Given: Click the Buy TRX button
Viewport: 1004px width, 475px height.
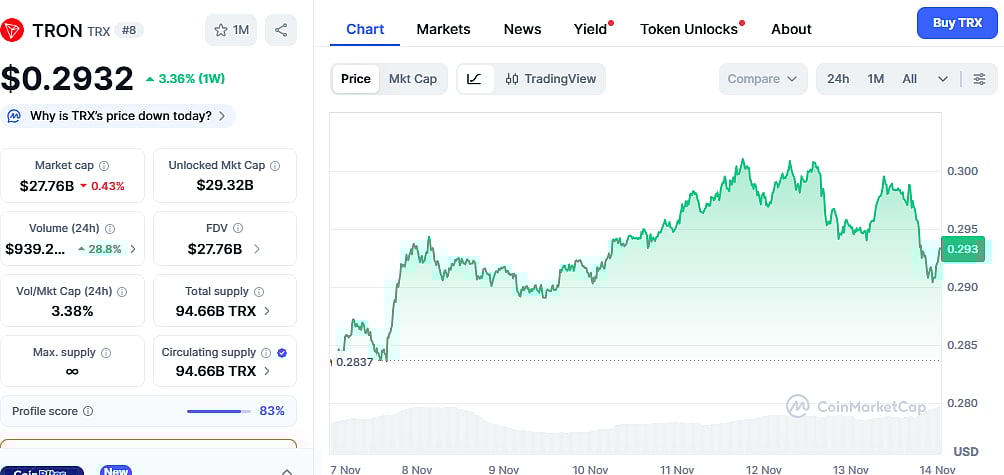Looking at the screenshot, I should click(x=957, y=22).
